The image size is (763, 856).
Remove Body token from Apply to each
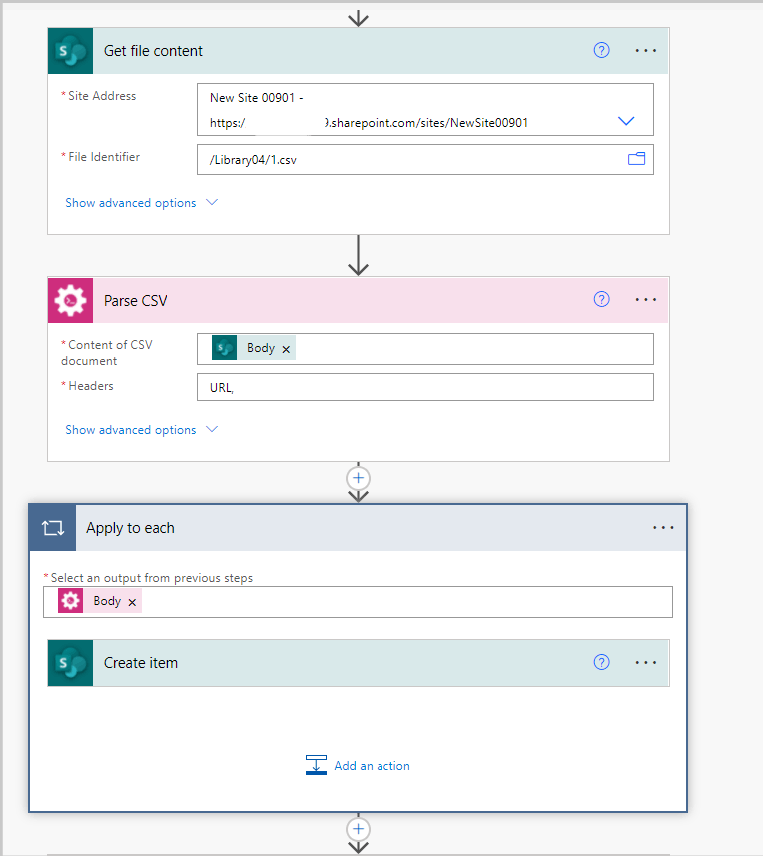click(x=132, y=602)
